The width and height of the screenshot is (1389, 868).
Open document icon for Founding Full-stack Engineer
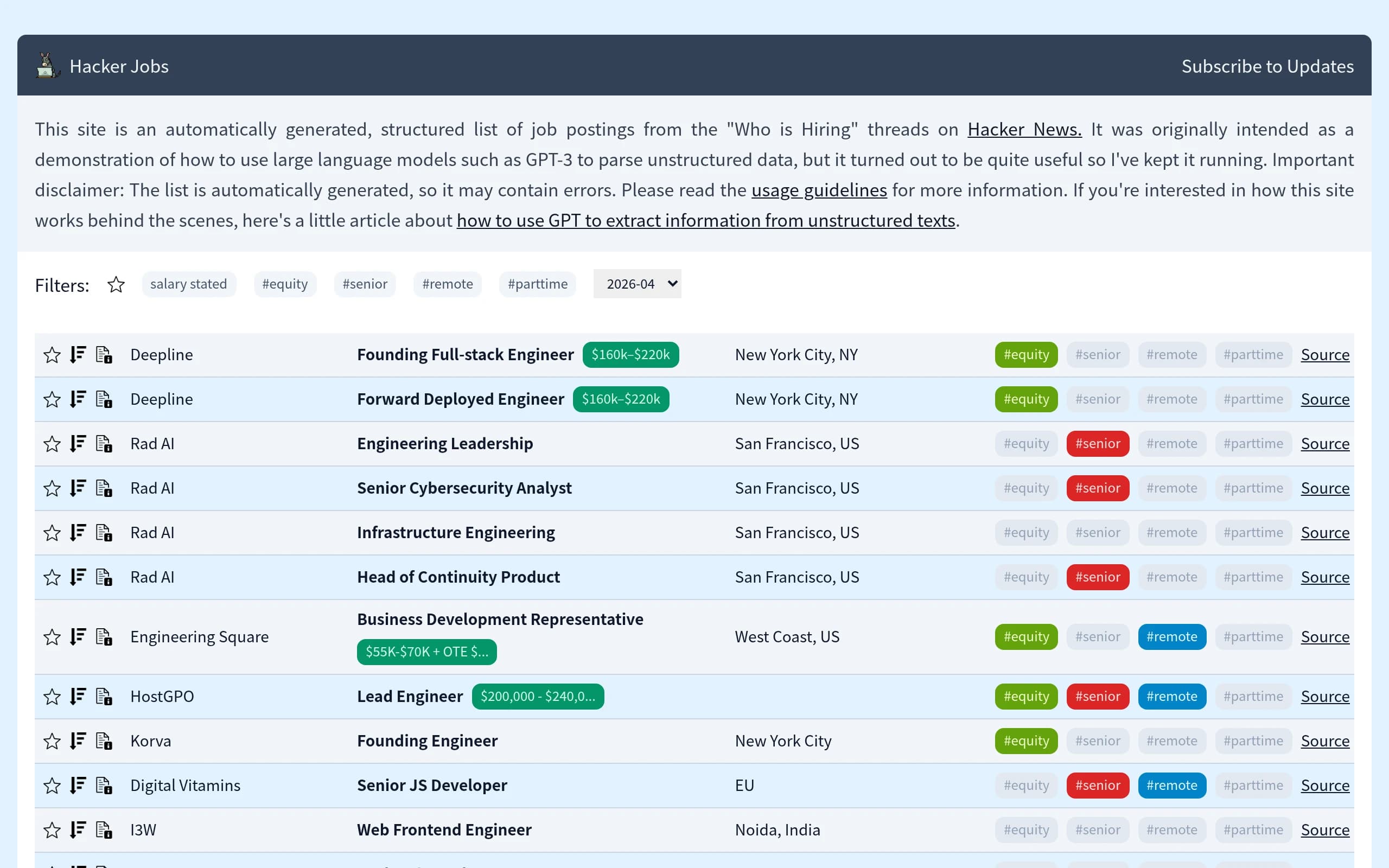click(x=104, y=355)
